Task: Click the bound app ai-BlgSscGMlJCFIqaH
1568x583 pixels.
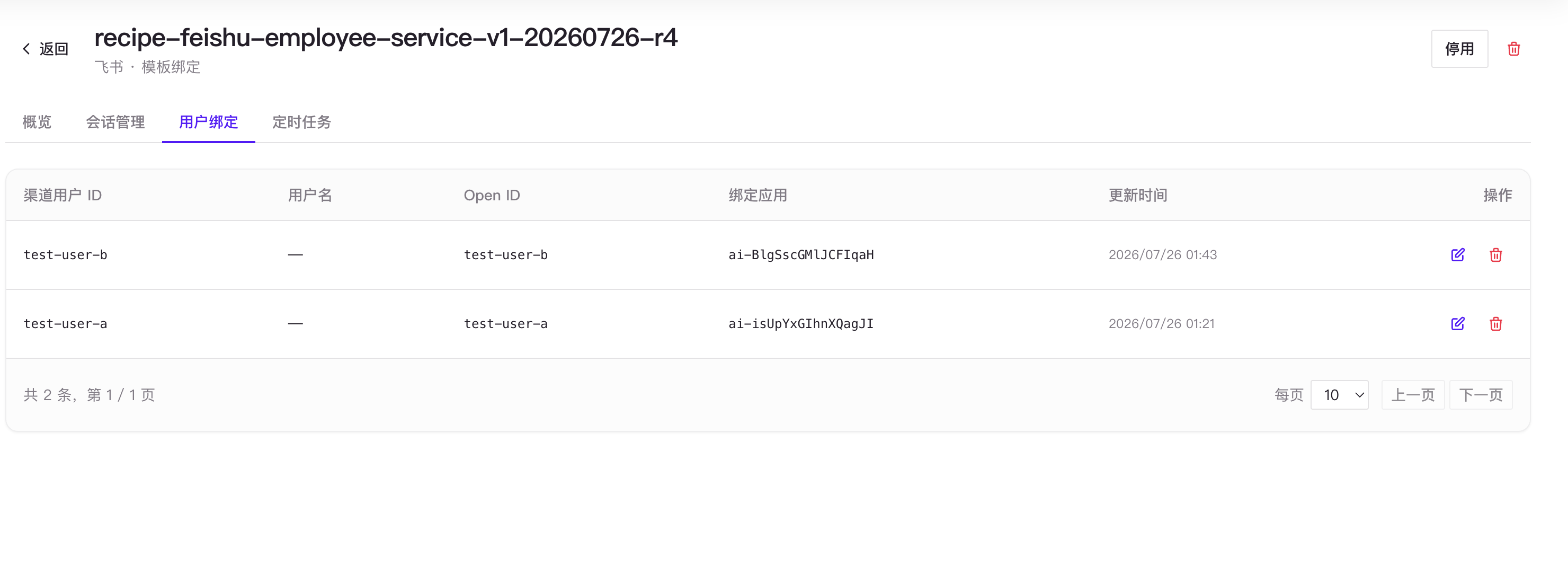Action: point(801,254)
